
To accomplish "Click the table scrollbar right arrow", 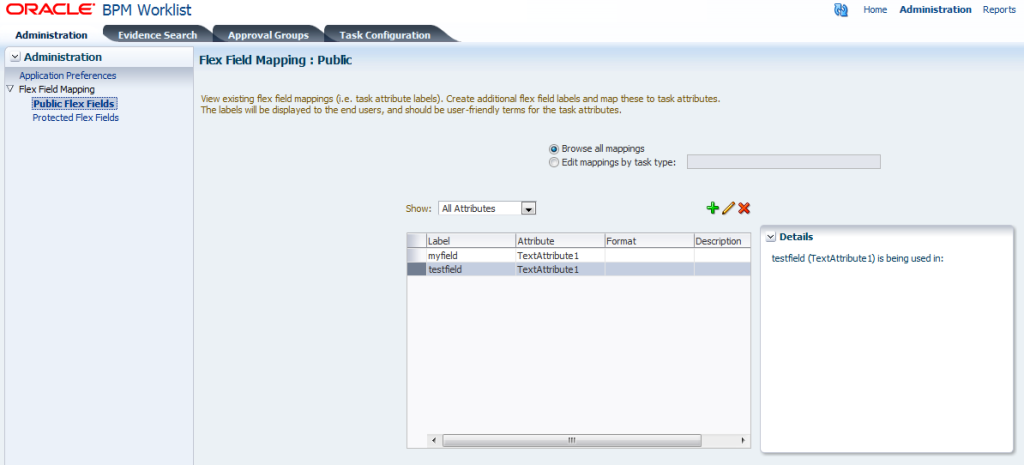I will click(x=743, y=441).
